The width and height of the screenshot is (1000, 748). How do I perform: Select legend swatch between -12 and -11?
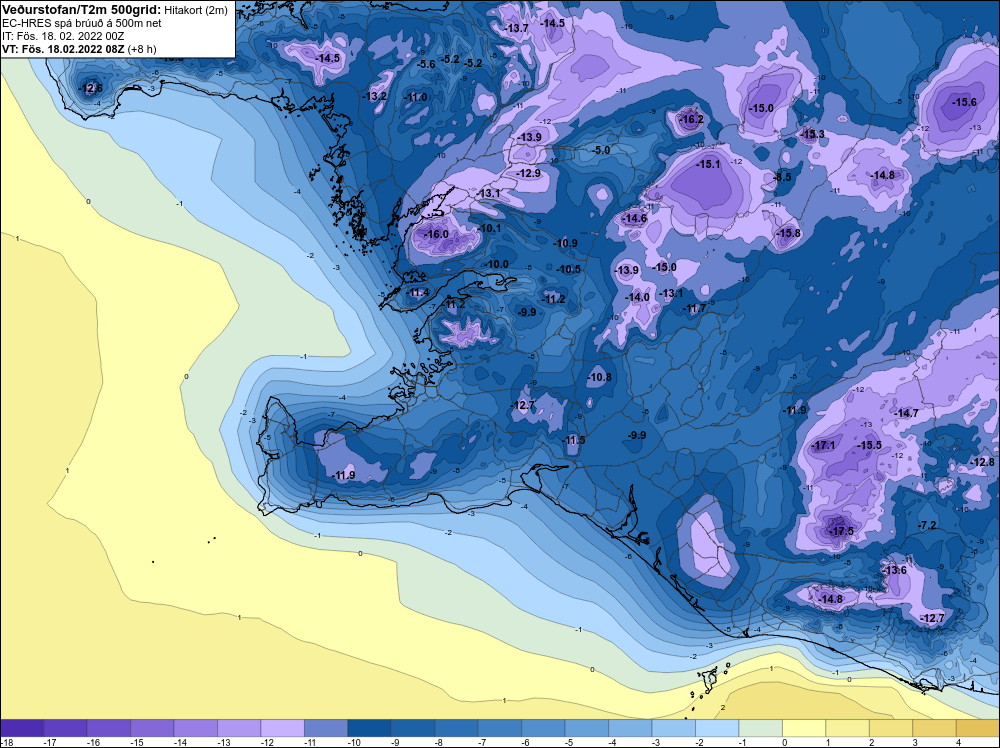pyautogui.click(x=283, y=728)
